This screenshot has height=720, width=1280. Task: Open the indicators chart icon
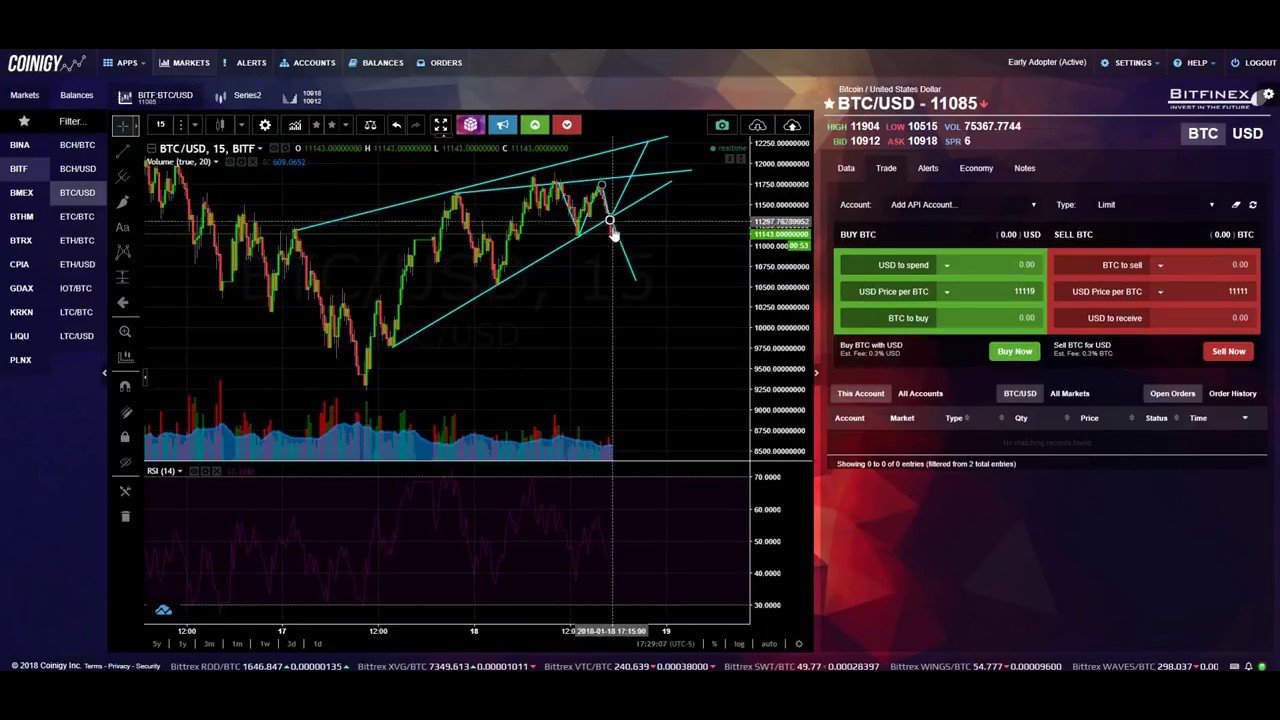pyautogui.click(x=295, y=125)
